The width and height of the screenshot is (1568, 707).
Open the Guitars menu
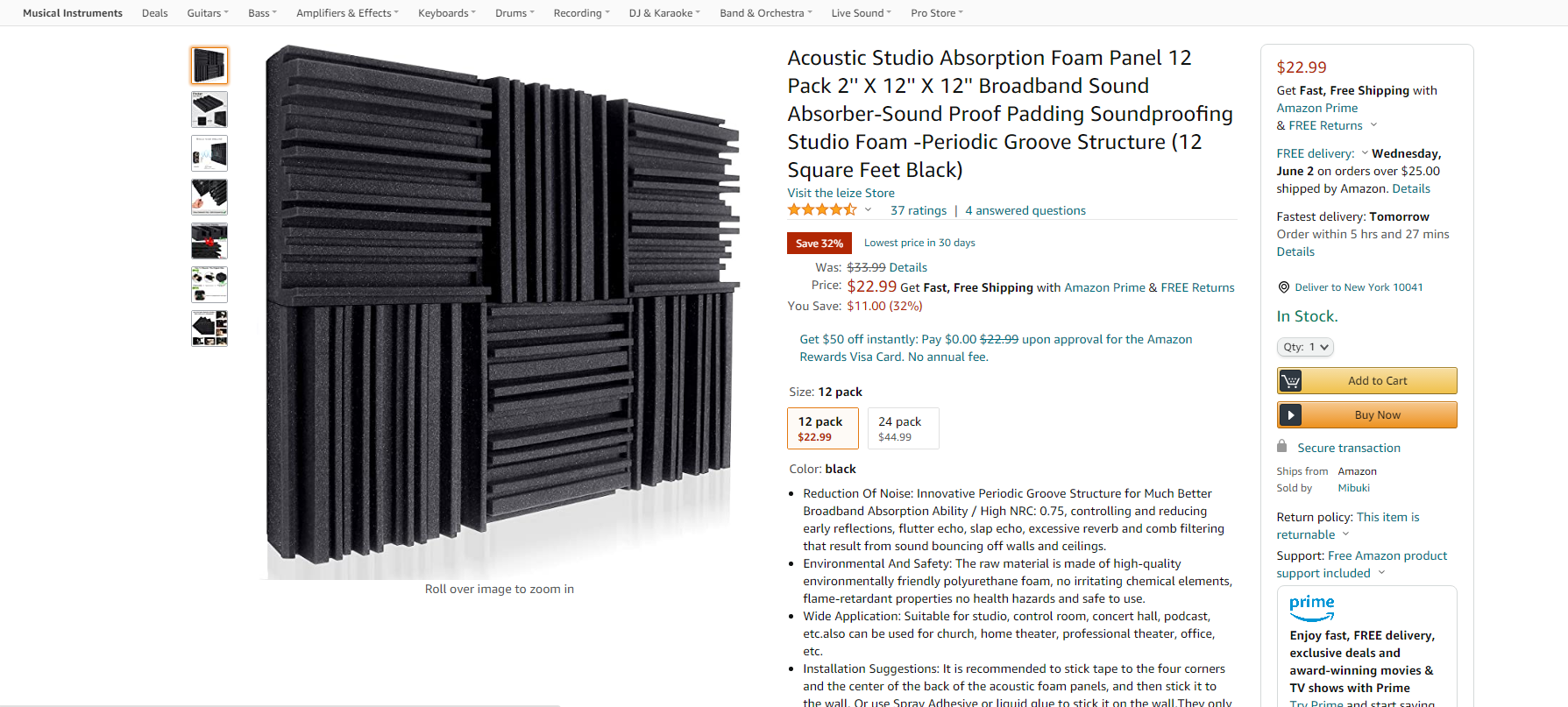pyautogui.click(x=208, y=13)
